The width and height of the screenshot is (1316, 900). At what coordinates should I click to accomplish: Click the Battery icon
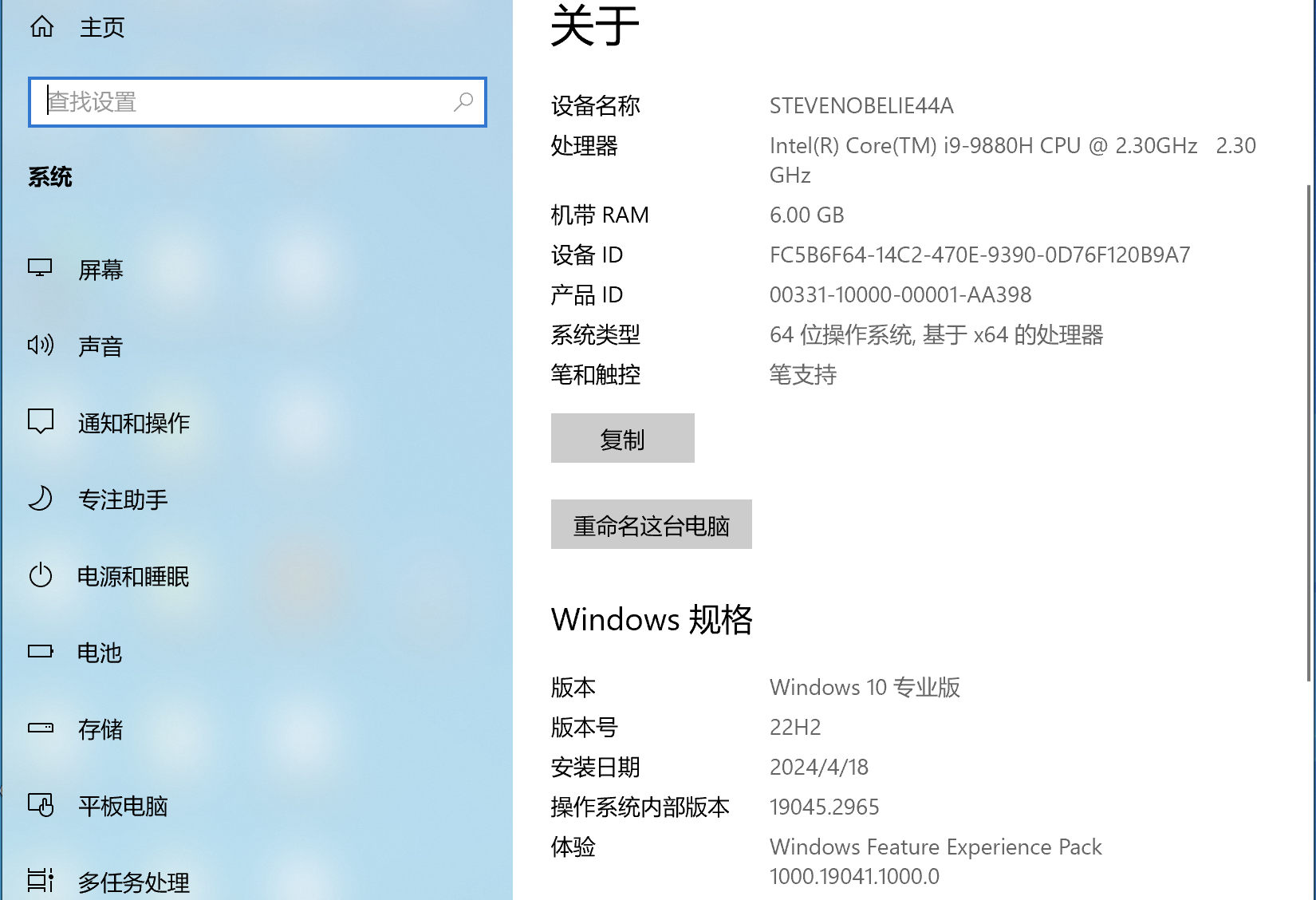tap(40, 652)
